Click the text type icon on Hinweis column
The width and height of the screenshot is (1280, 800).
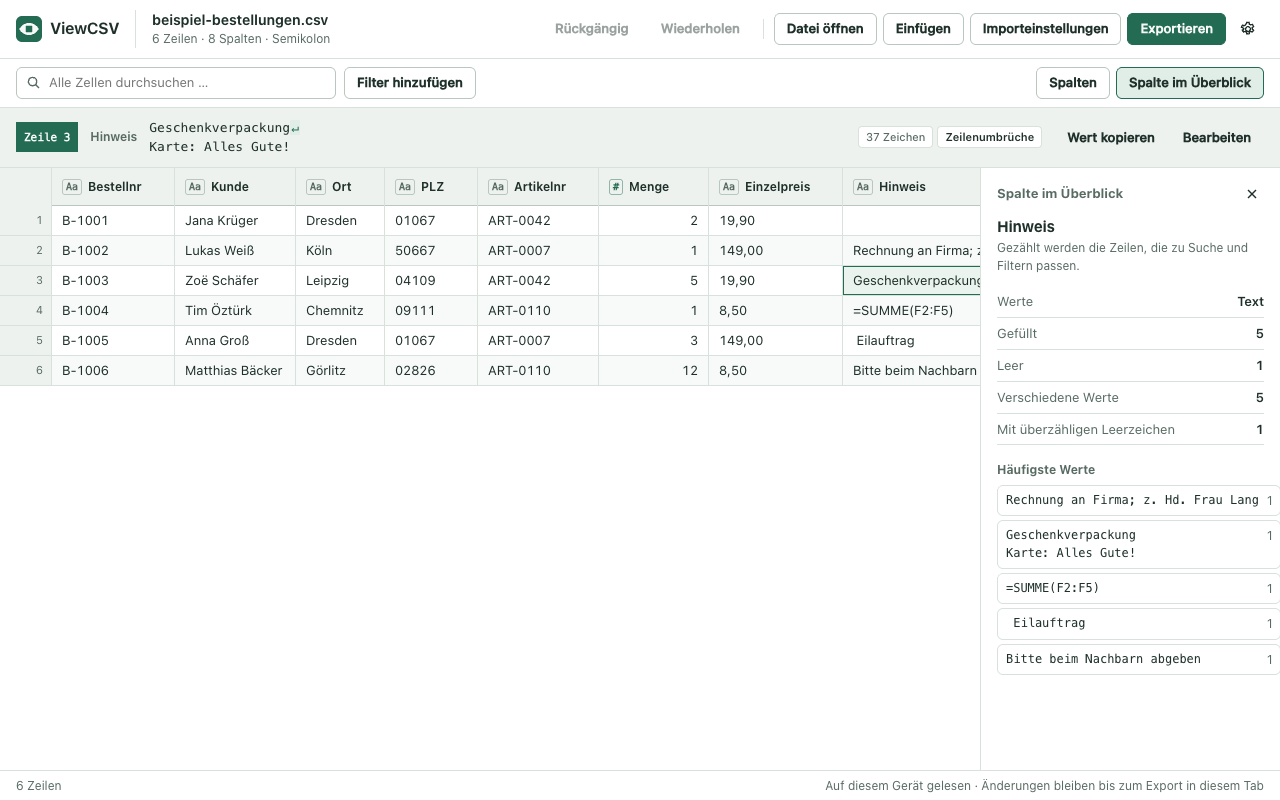click(863, 187)
